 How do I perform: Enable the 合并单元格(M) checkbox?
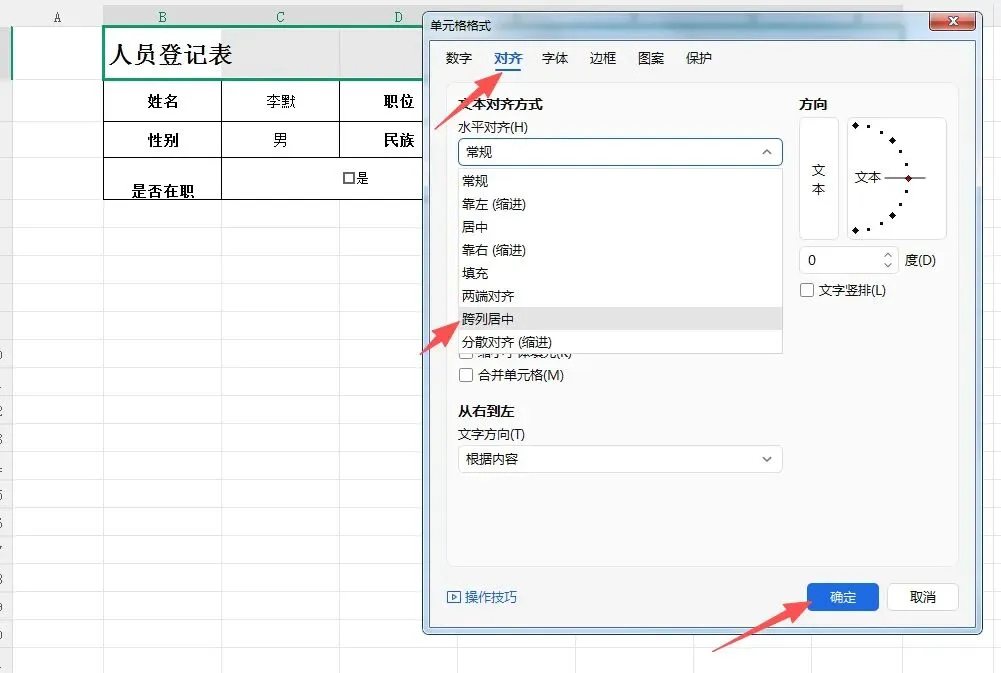click(x=466, y=375)
